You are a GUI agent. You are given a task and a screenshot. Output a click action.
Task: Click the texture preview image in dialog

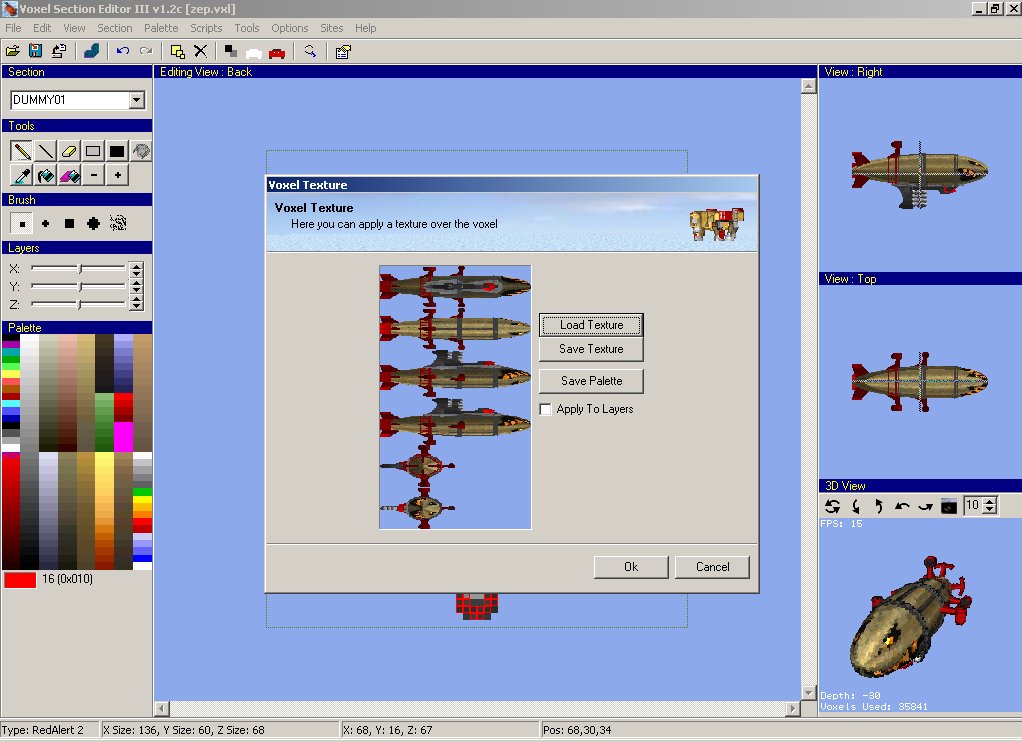coord(455,397)
